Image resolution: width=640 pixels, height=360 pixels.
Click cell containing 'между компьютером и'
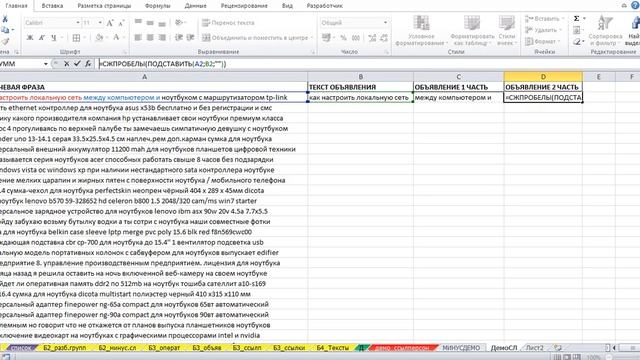click(458, 98)
